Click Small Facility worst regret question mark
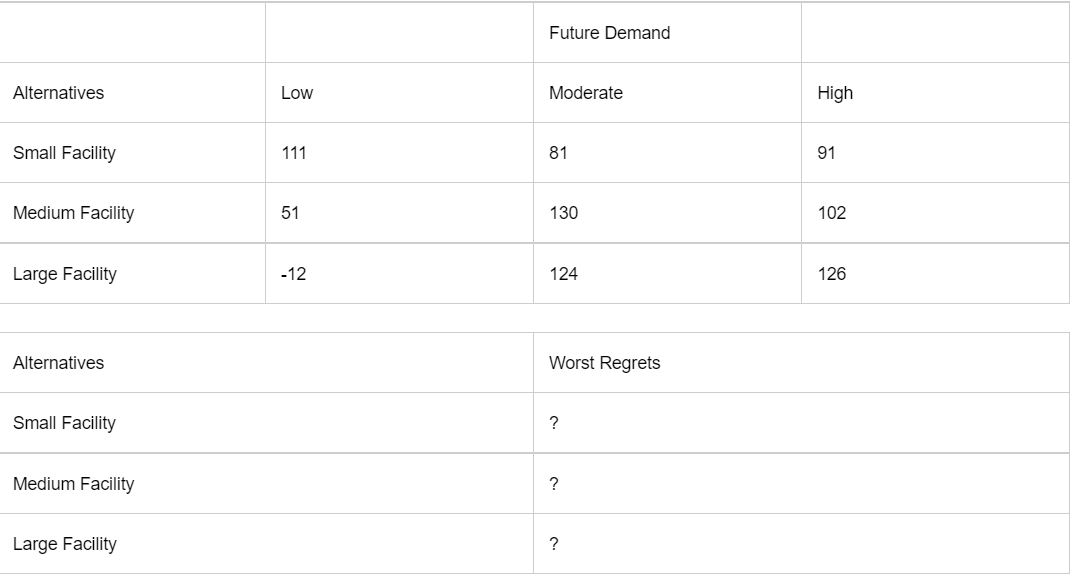The width and height of the screenshot is (1073, 581). click(554, 423)
